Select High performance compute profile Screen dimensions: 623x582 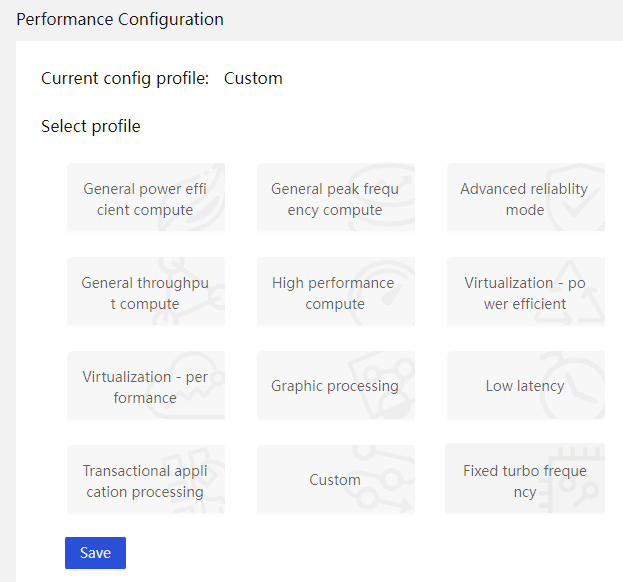click(x=336, y=292)
